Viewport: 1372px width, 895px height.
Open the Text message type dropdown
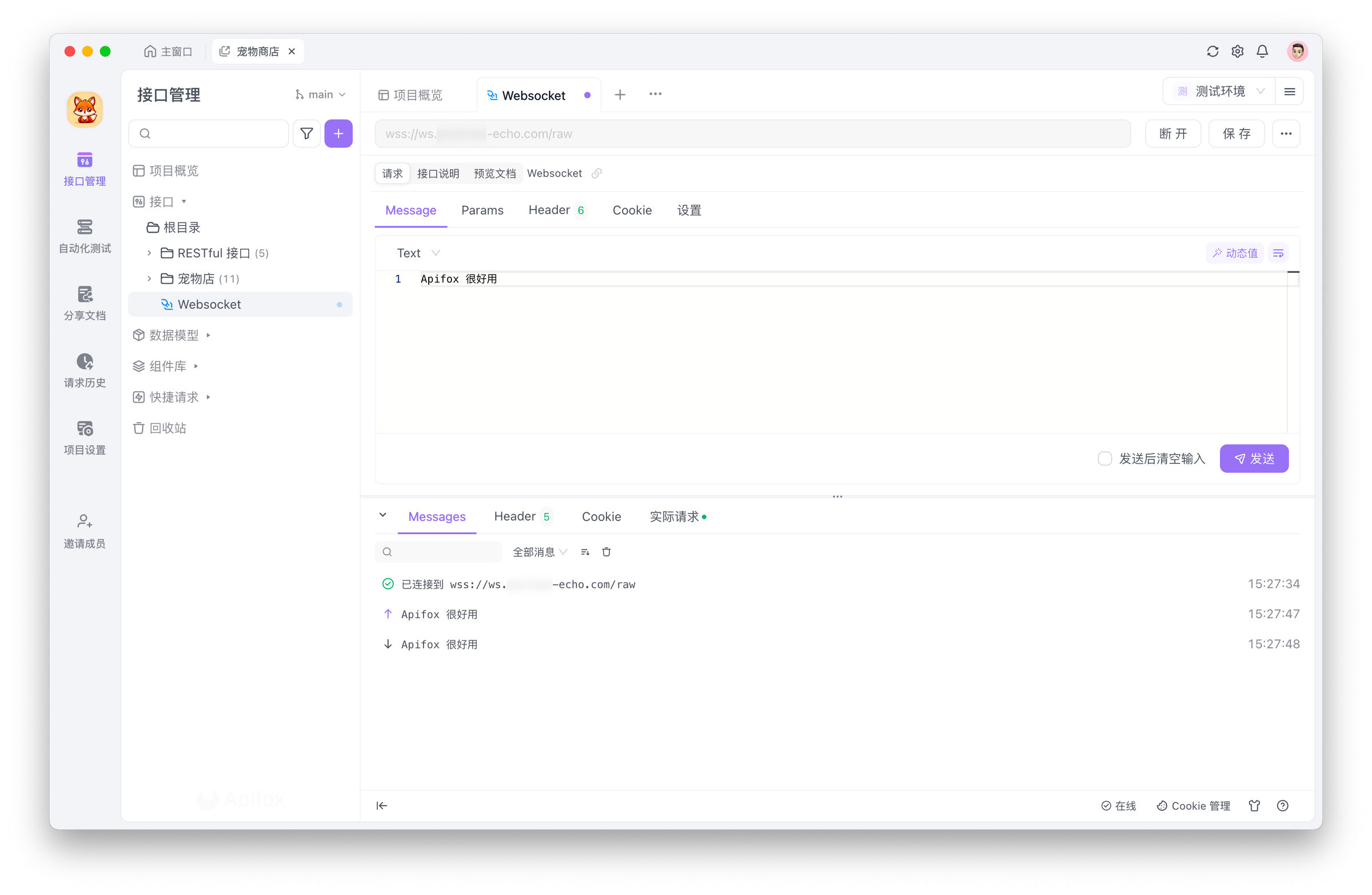[x=417, y=253]
